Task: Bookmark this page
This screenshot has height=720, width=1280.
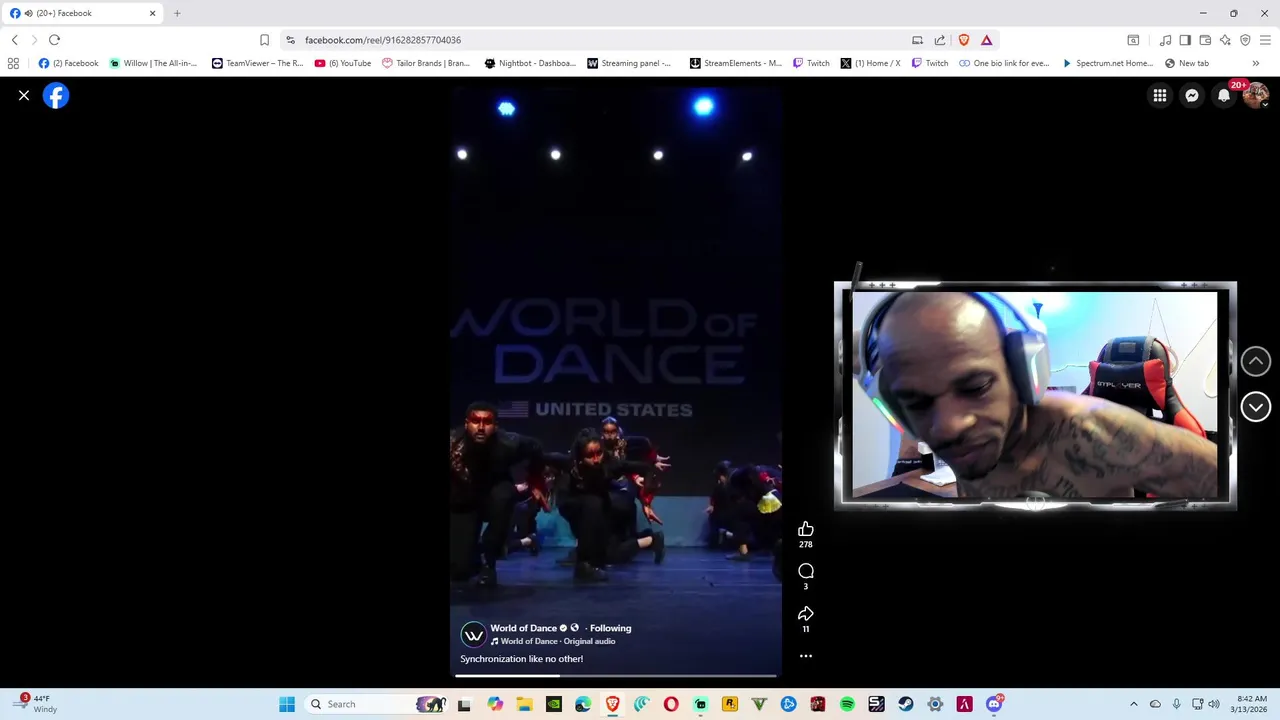Action: [x=264, y=40]
